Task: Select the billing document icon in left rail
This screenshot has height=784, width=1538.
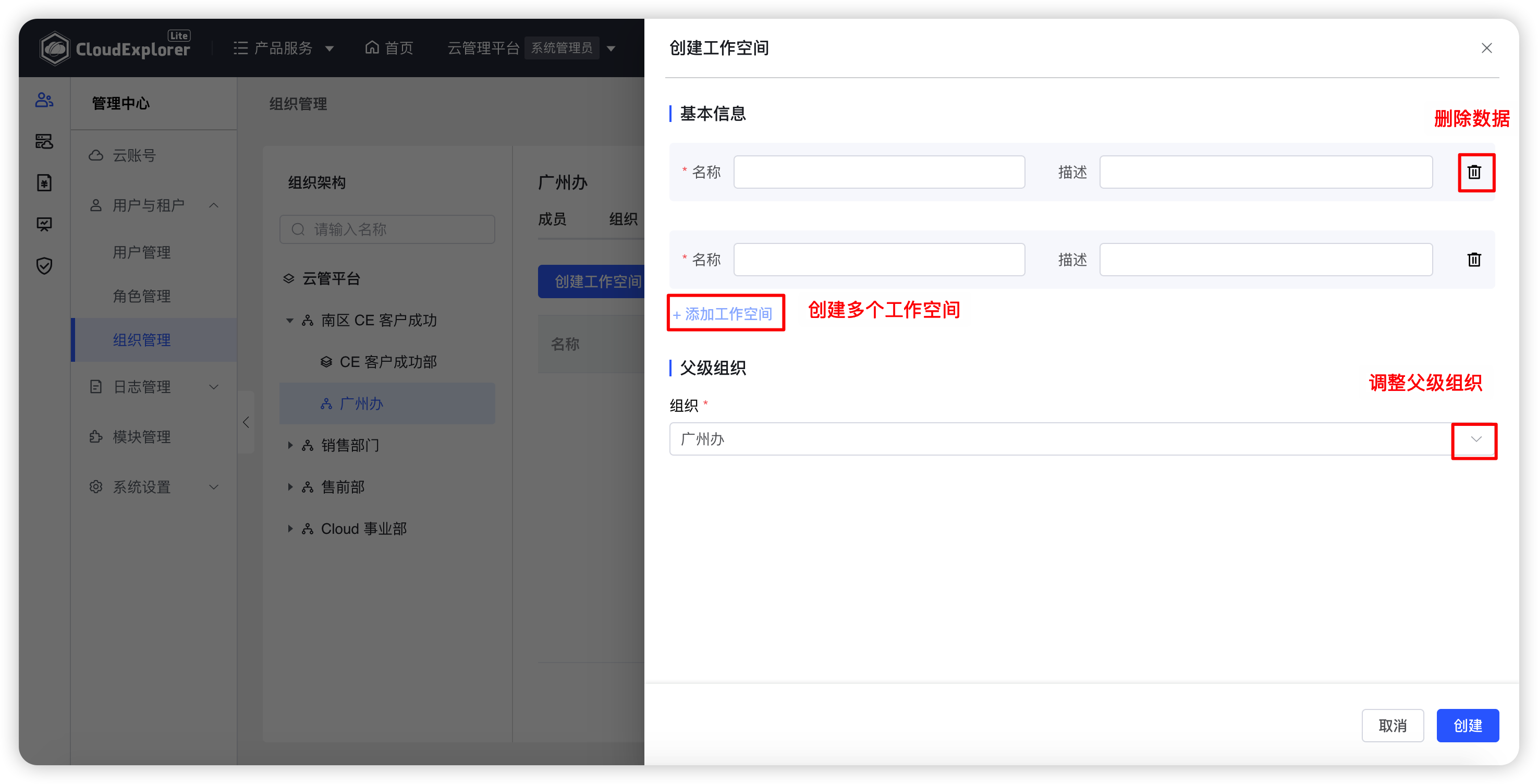Action: point(44,183)
